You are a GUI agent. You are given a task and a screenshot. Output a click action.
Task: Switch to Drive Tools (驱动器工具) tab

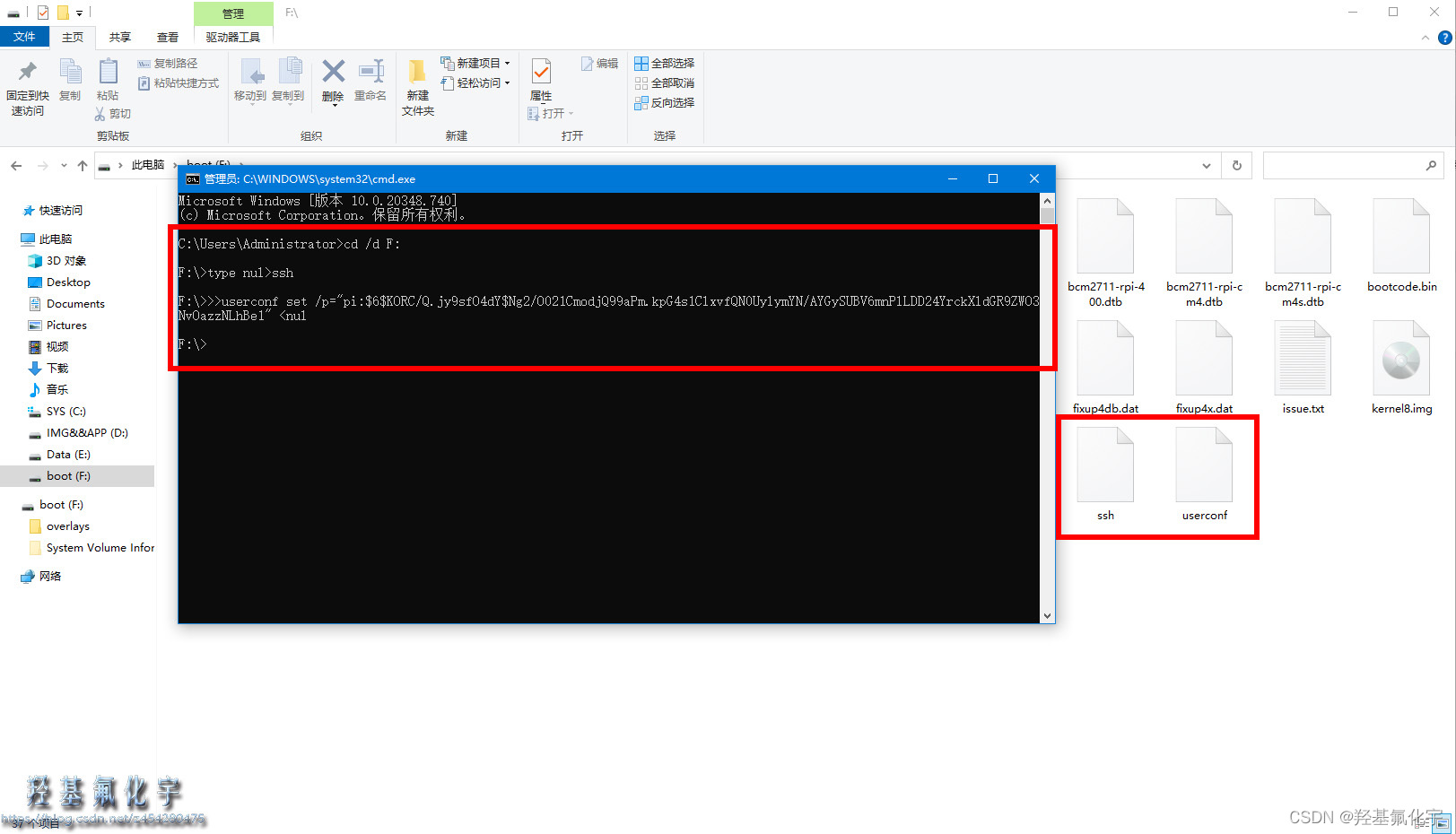click(233, 37)
